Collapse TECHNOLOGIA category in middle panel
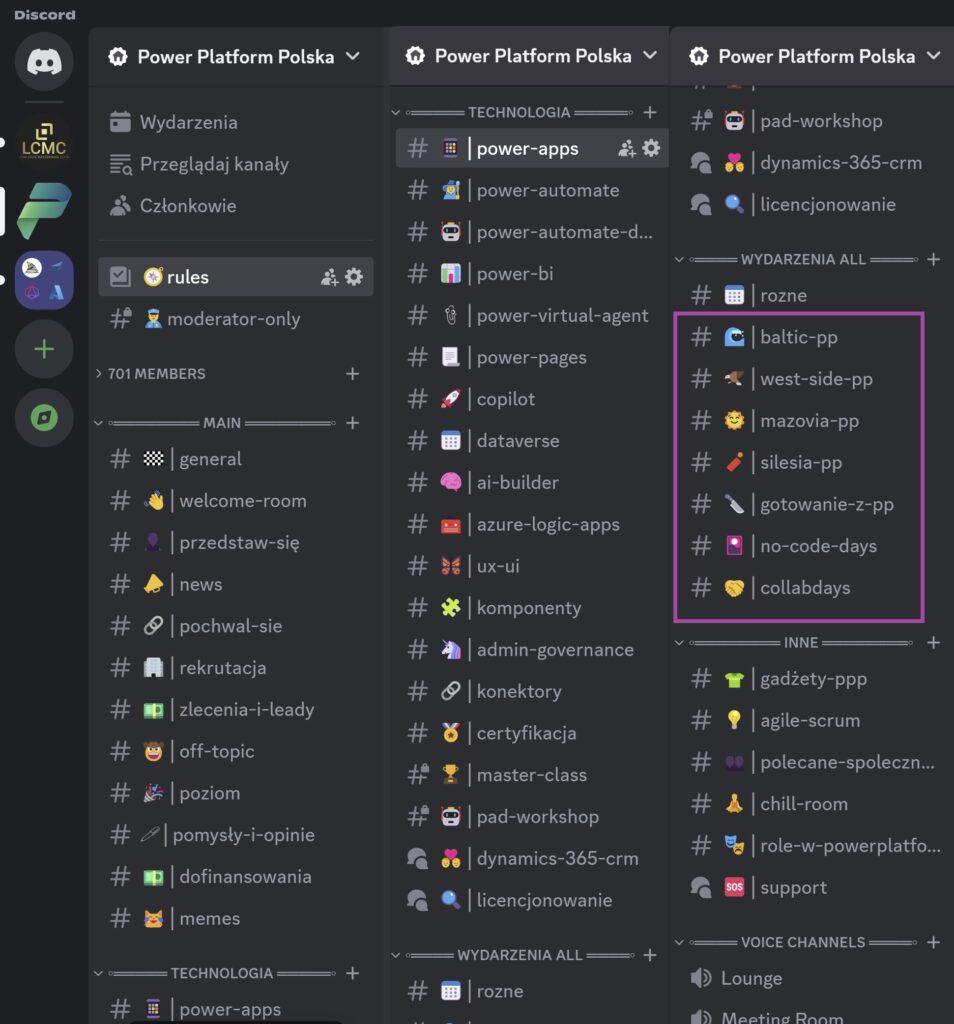954x1024 pixels. coord(396,112)
